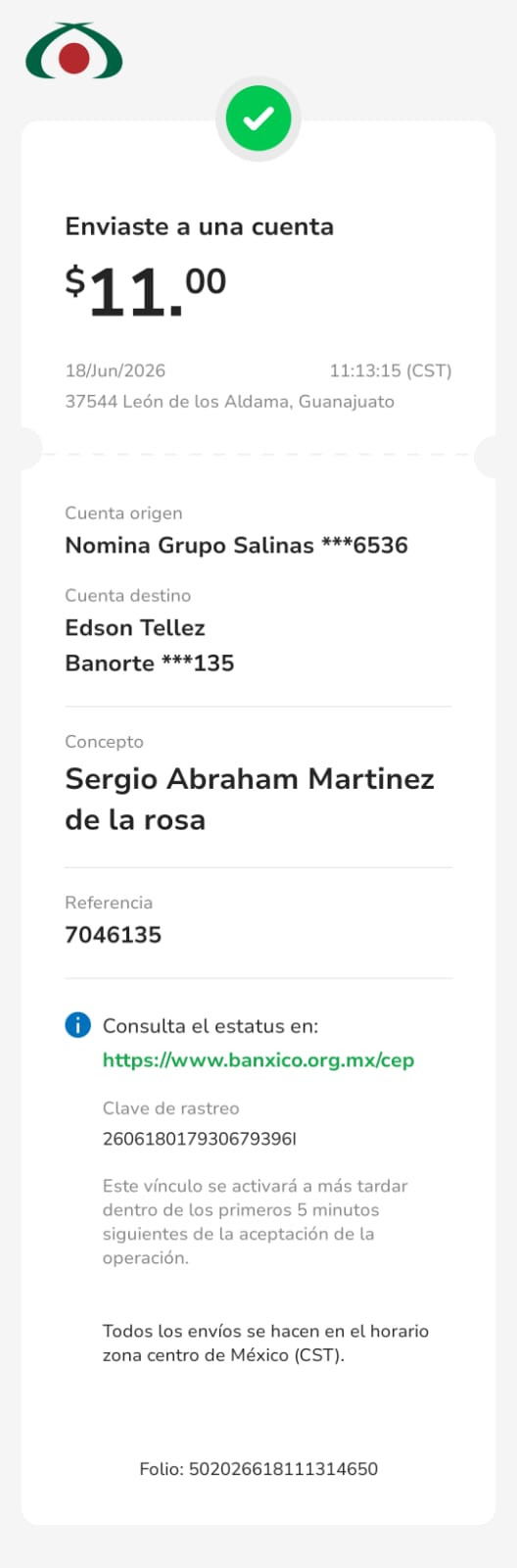Click the green success checkmark icon
Screen dimensions: 517x1568
pos(258,119)
